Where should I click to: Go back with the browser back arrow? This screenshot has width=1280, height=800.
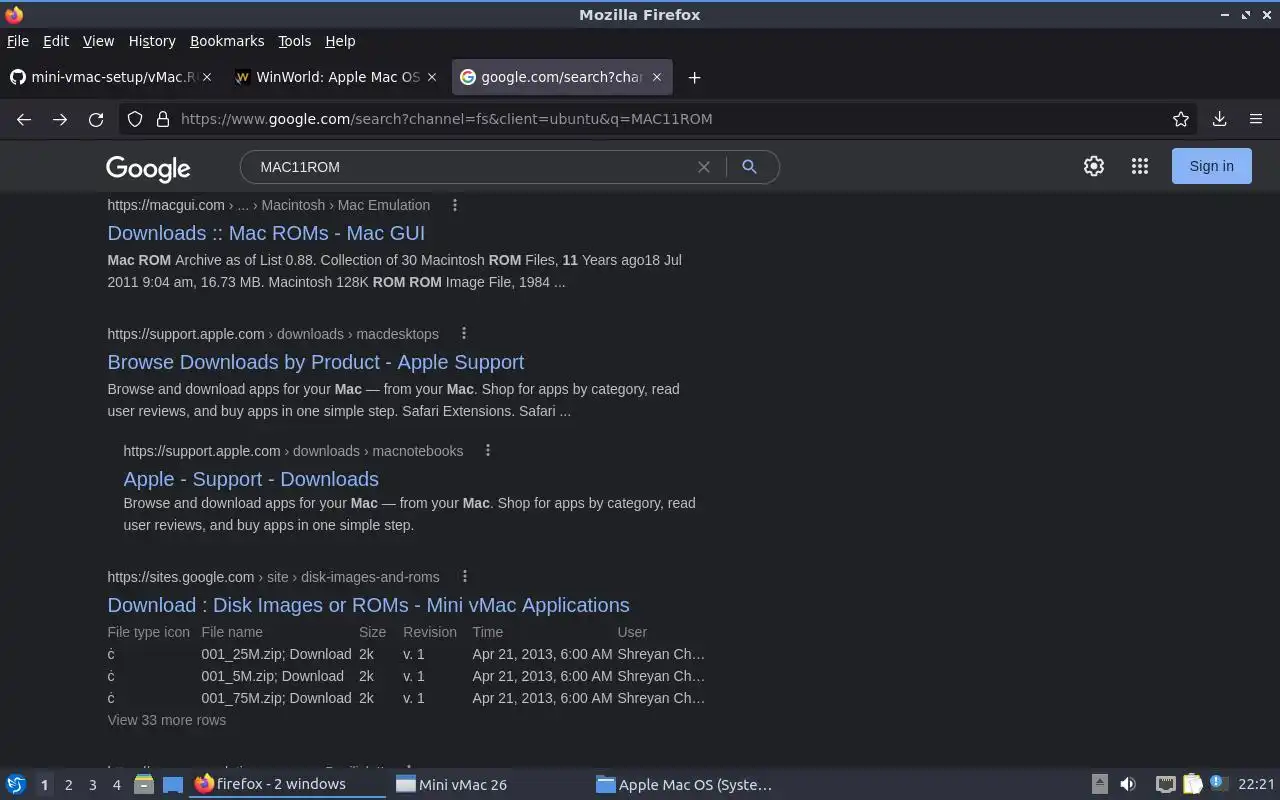(x=24, y=119)
